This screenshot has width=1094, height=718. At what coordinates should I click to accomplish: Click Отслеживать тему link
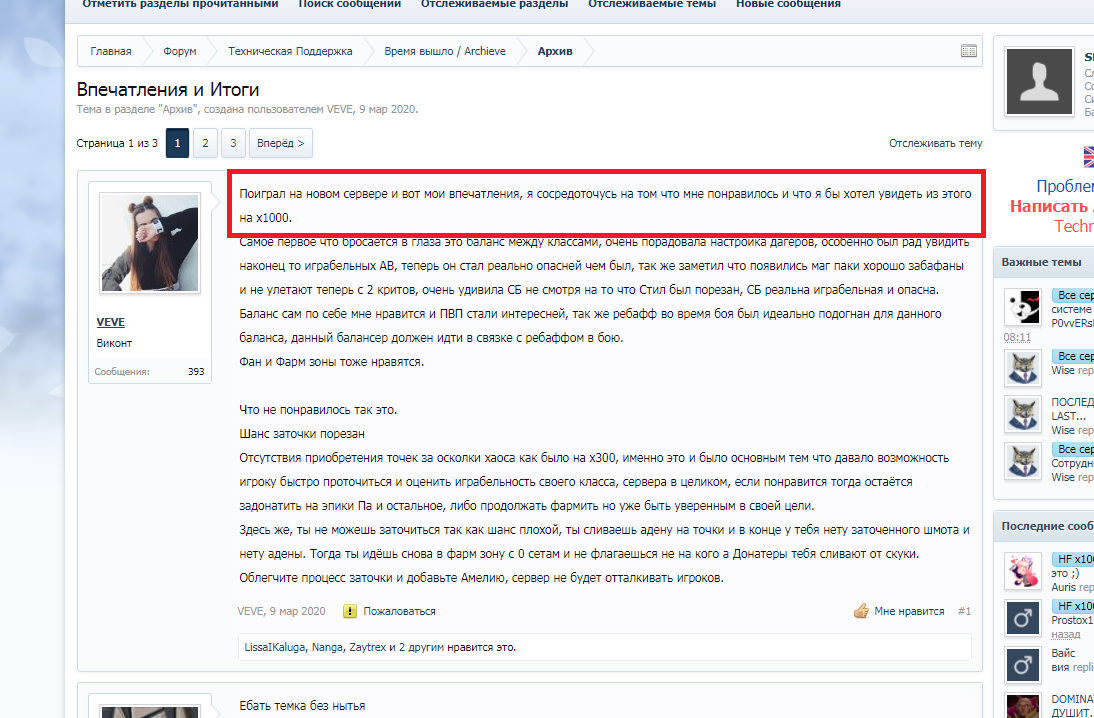point(935,144)
